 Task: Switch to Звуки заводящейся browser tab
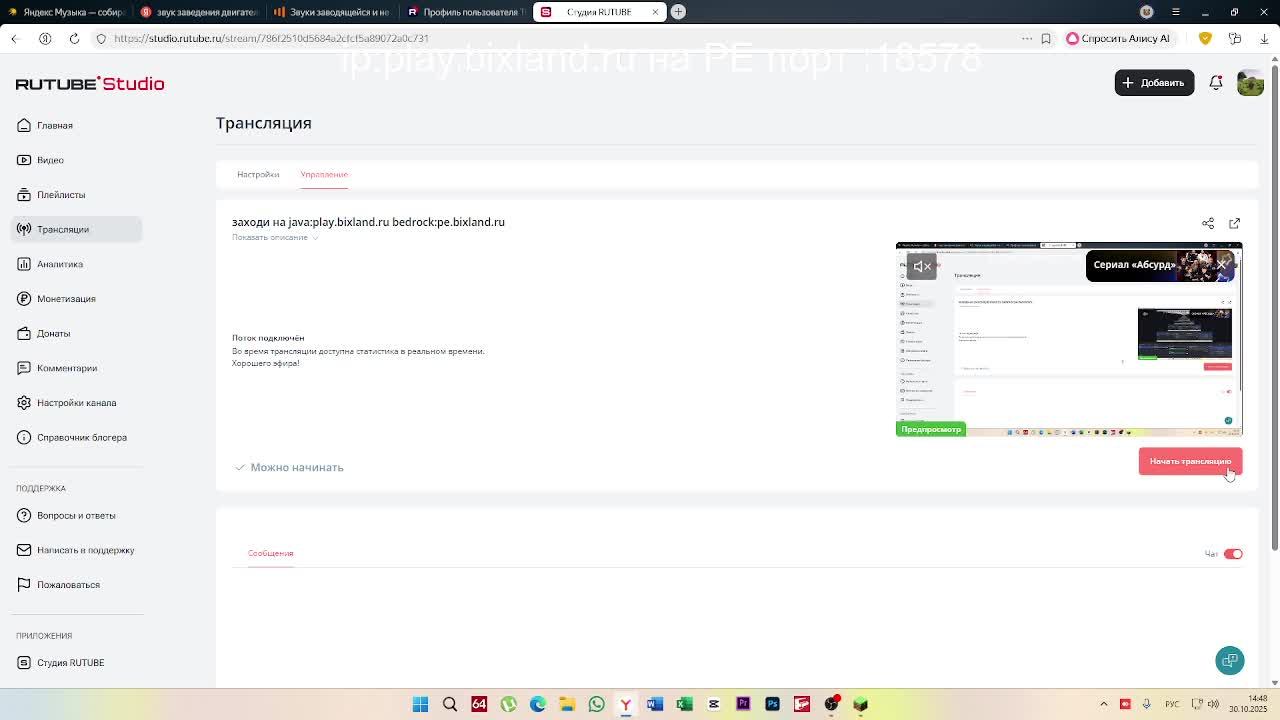click(331, 12)
